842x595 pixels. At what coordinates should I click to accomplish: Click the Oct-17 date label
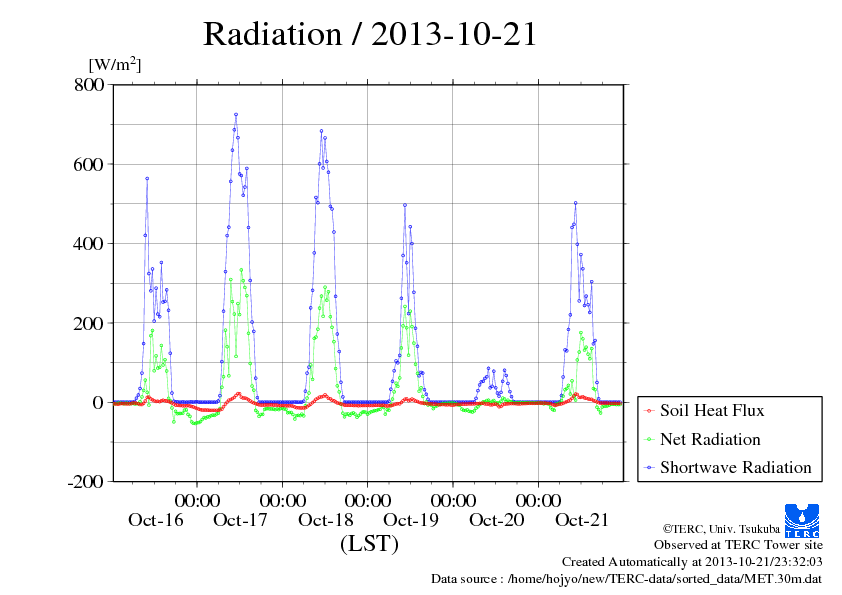coord(240,520)
